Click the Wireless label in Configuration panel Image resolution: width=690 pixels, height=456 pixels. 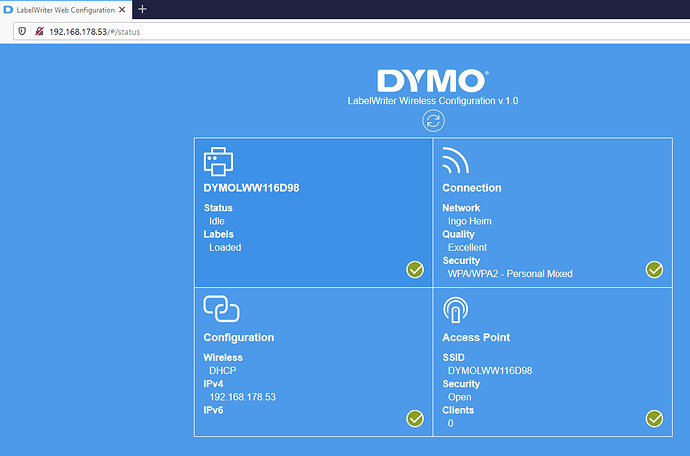coord(223,357)
